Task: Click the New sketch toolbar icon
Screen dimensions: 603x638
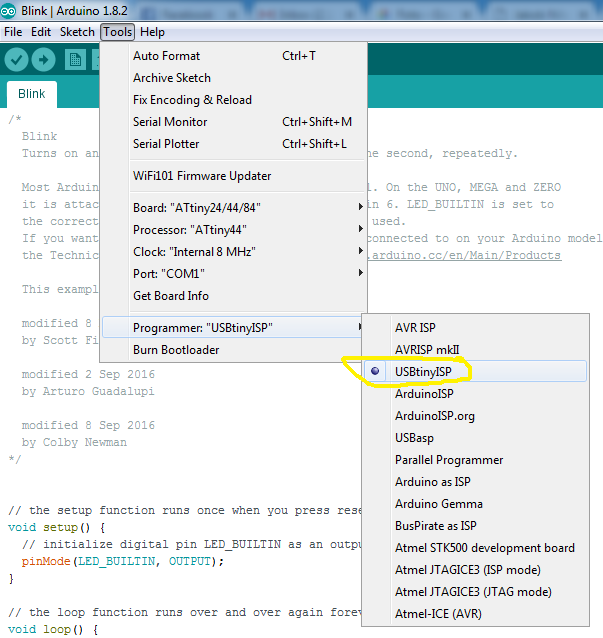Action: (75, 60)
